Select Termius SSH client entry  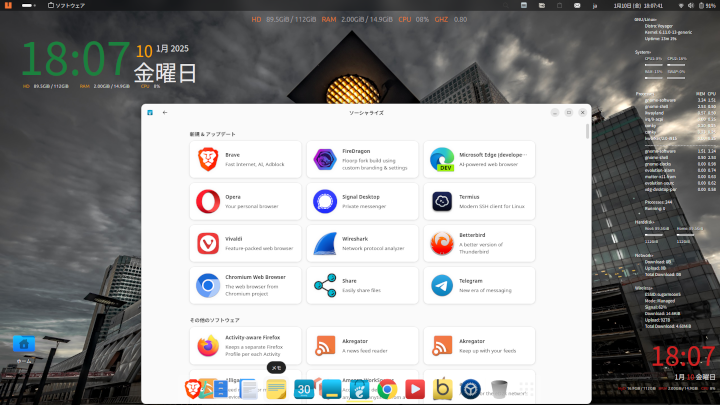pos(479,201)
